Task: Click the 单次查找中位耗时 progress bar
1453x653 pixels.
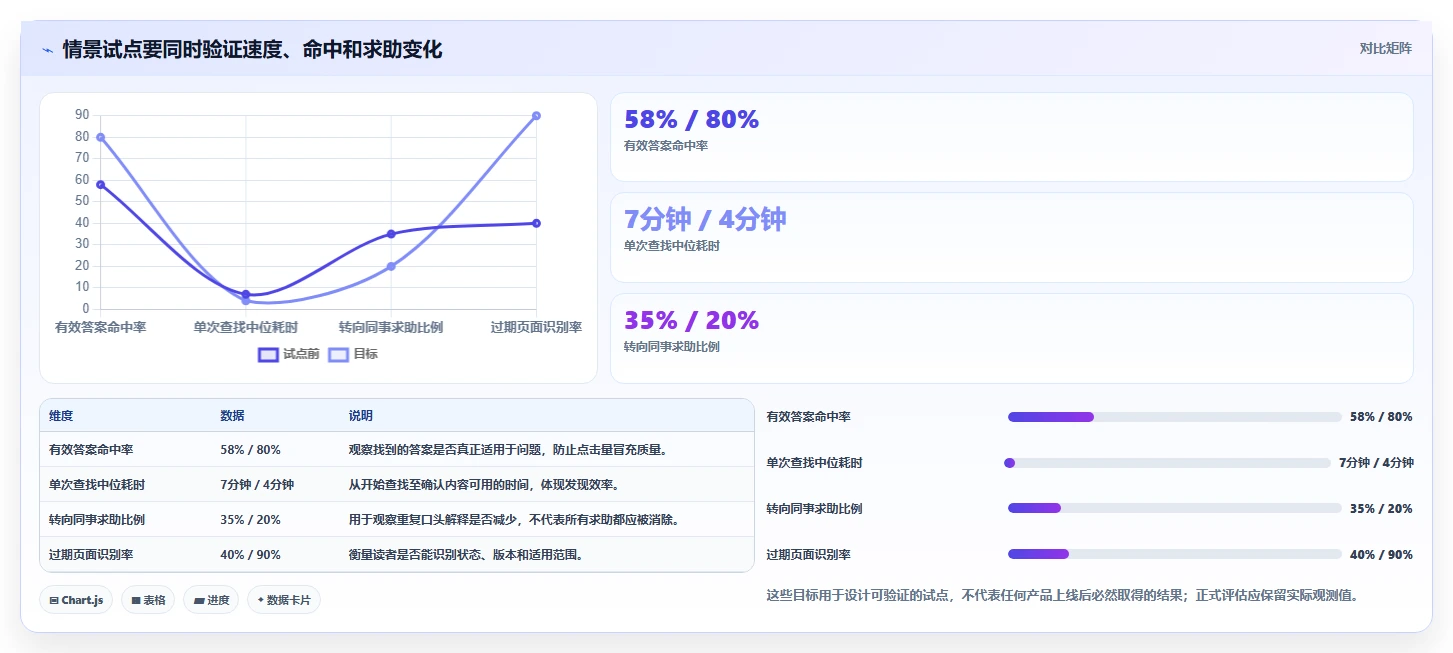Action: [1169, 463]
